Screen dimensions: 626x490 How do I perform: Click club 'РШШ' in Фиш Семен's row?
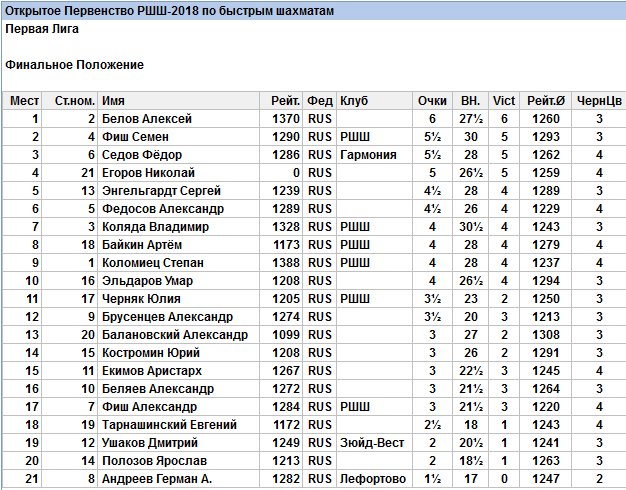tap(355, 137)
